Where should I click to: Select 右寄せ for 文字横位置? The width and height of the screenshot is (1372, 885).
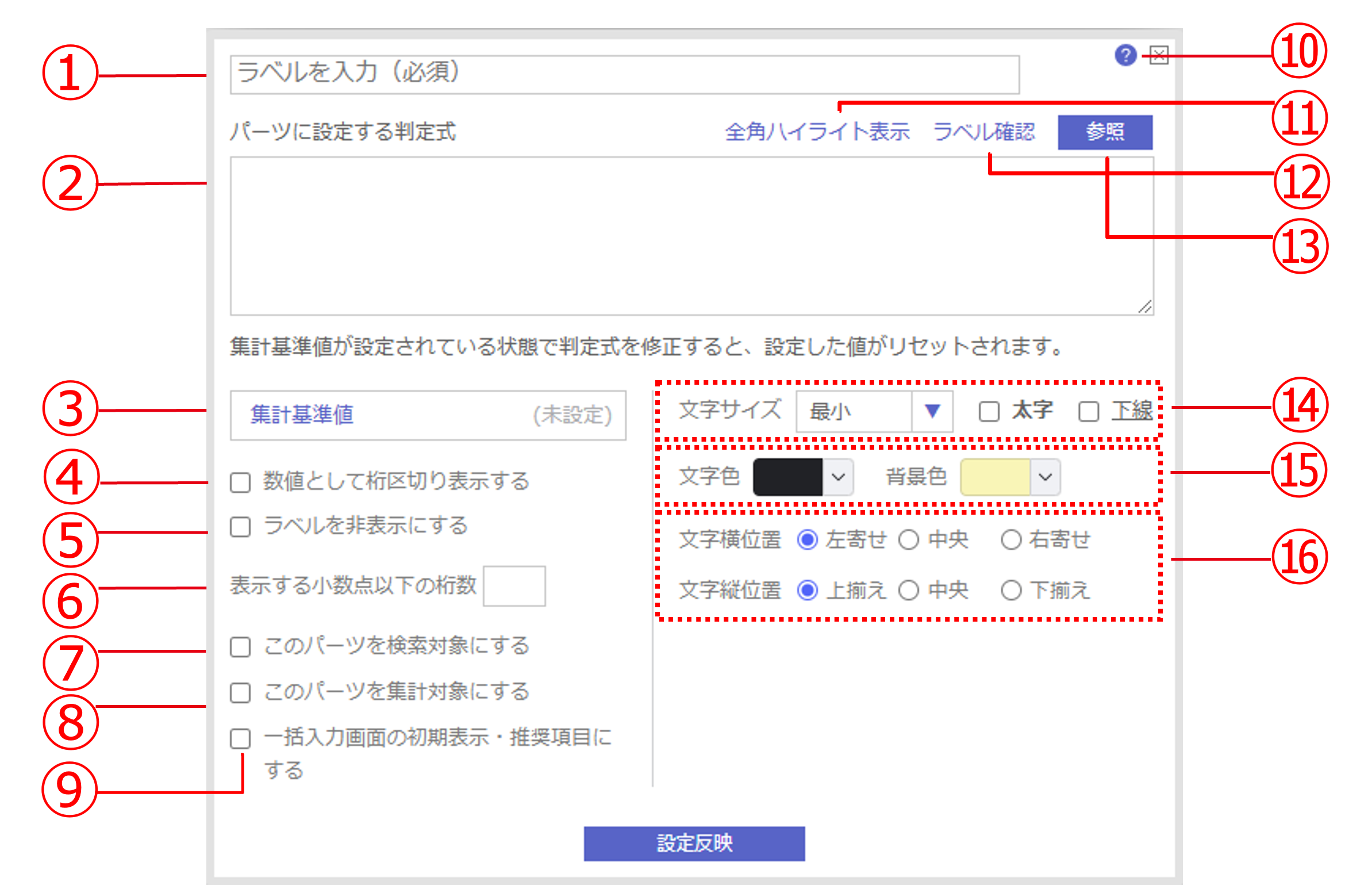point(1011,540)
